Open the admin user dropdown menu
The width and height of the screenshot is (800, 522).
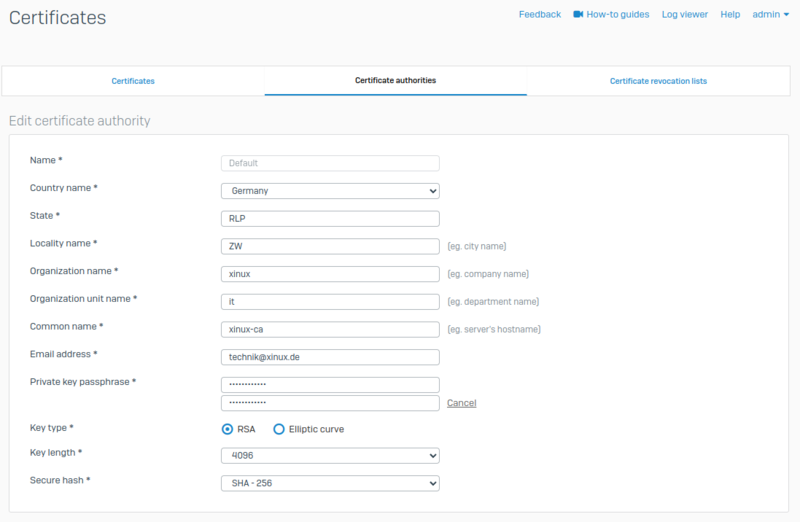click(770, 15)
